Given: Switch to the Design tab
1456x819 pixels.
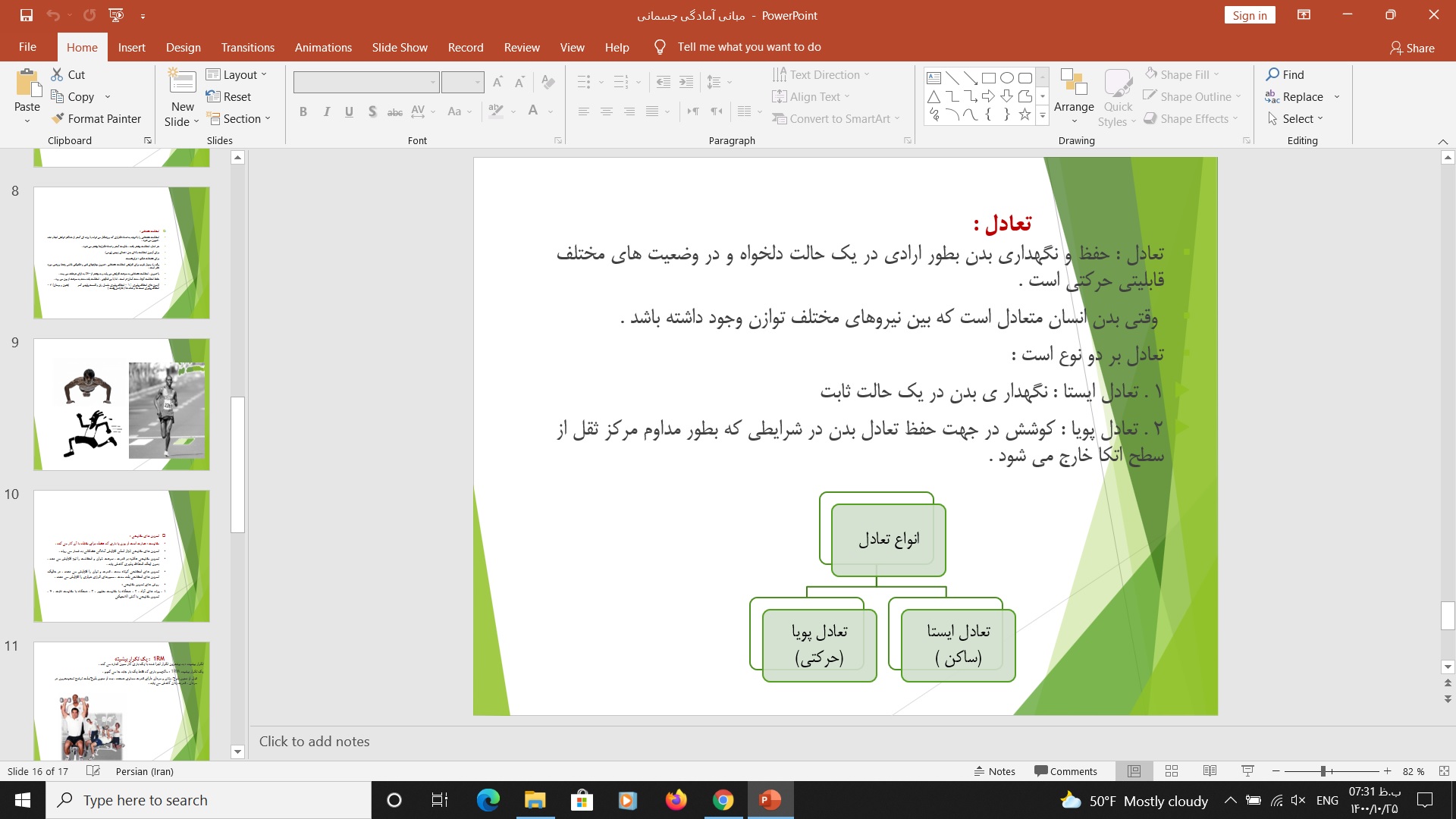Looking at the screenshot, I should point(184,47).
